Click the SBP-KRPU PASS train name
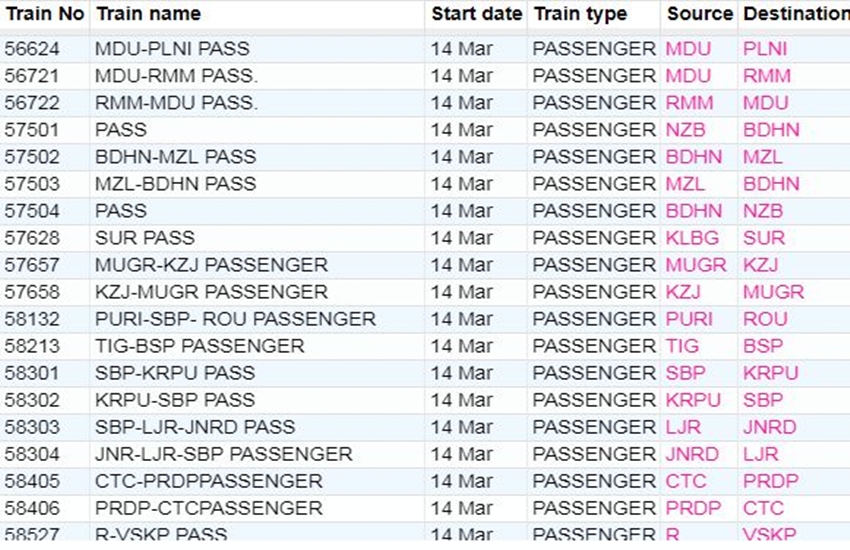The width and height of the screenshot is (850, 550). tap(174, 373)
